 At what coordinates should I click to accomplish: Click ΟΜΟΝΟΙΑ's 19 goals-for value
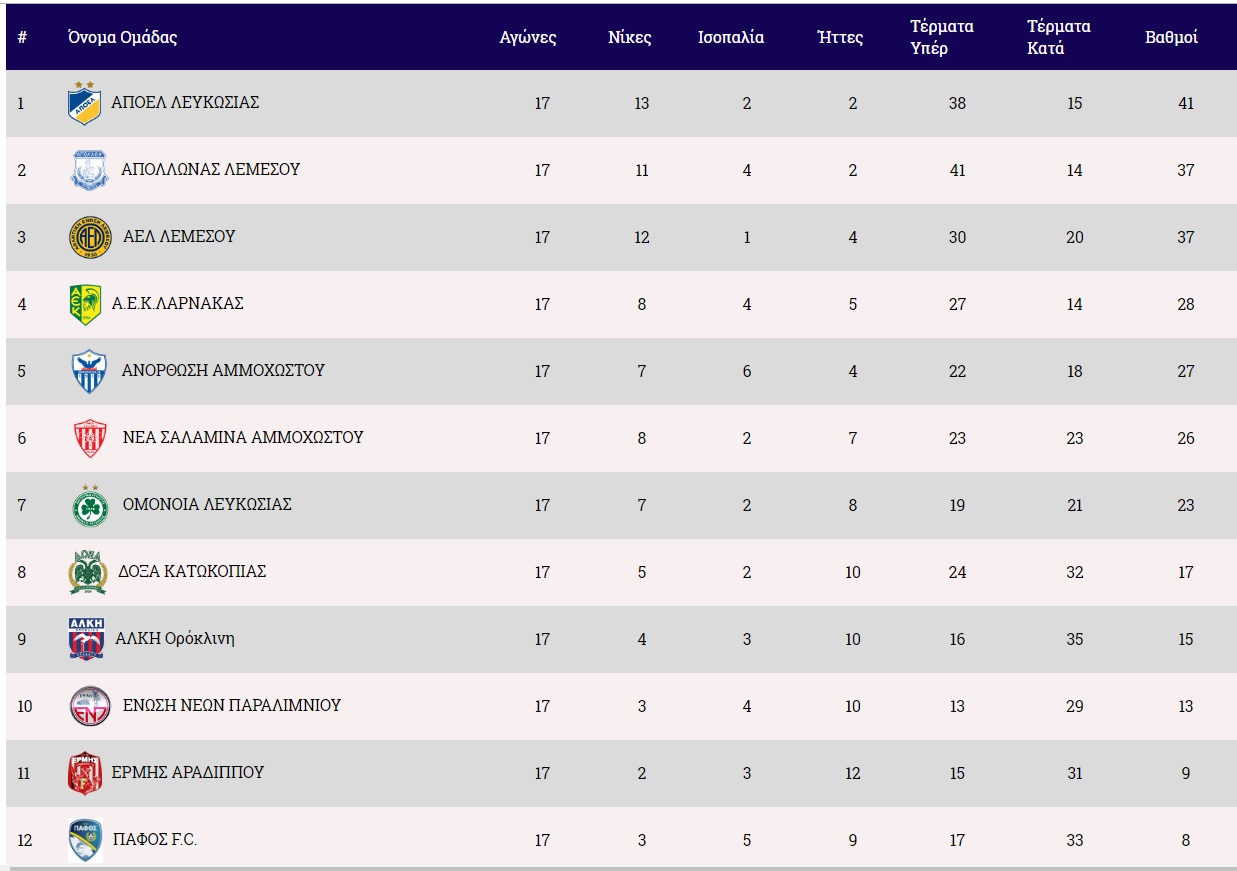point(958,505)
